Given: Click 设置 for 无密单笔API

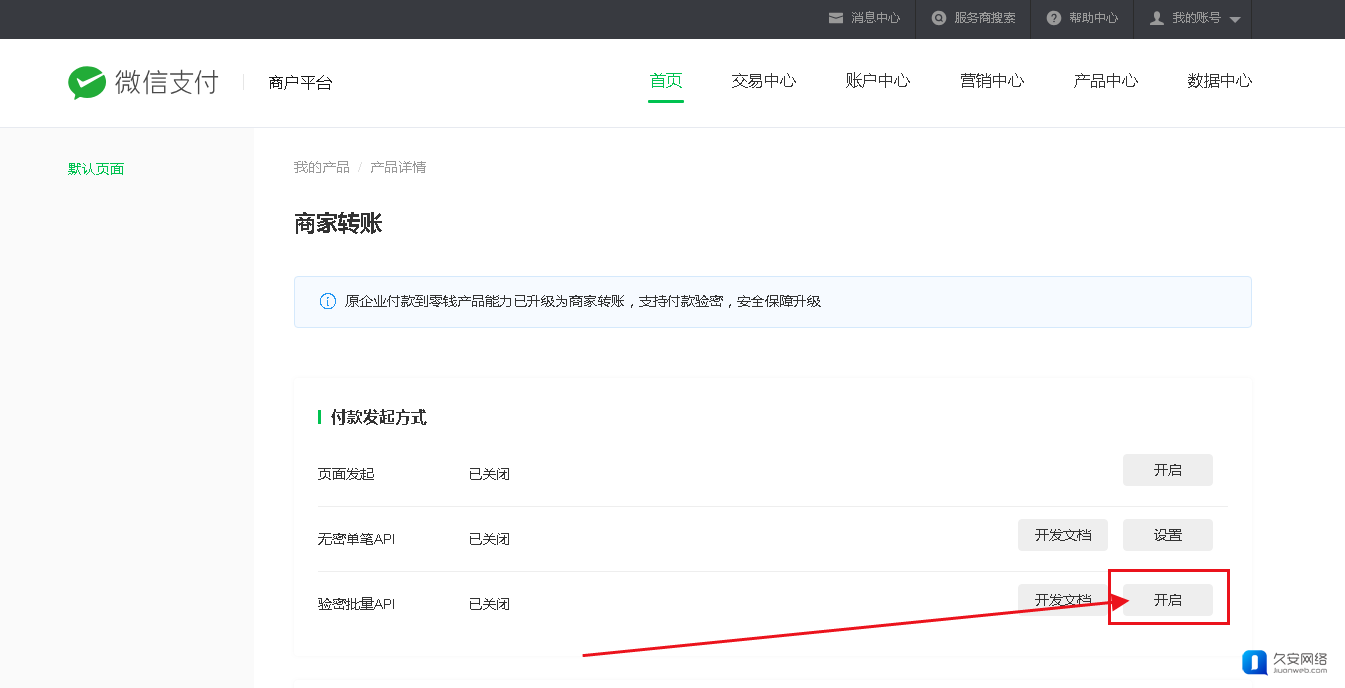Looking at the screenshot, I should click(1167, 535).
